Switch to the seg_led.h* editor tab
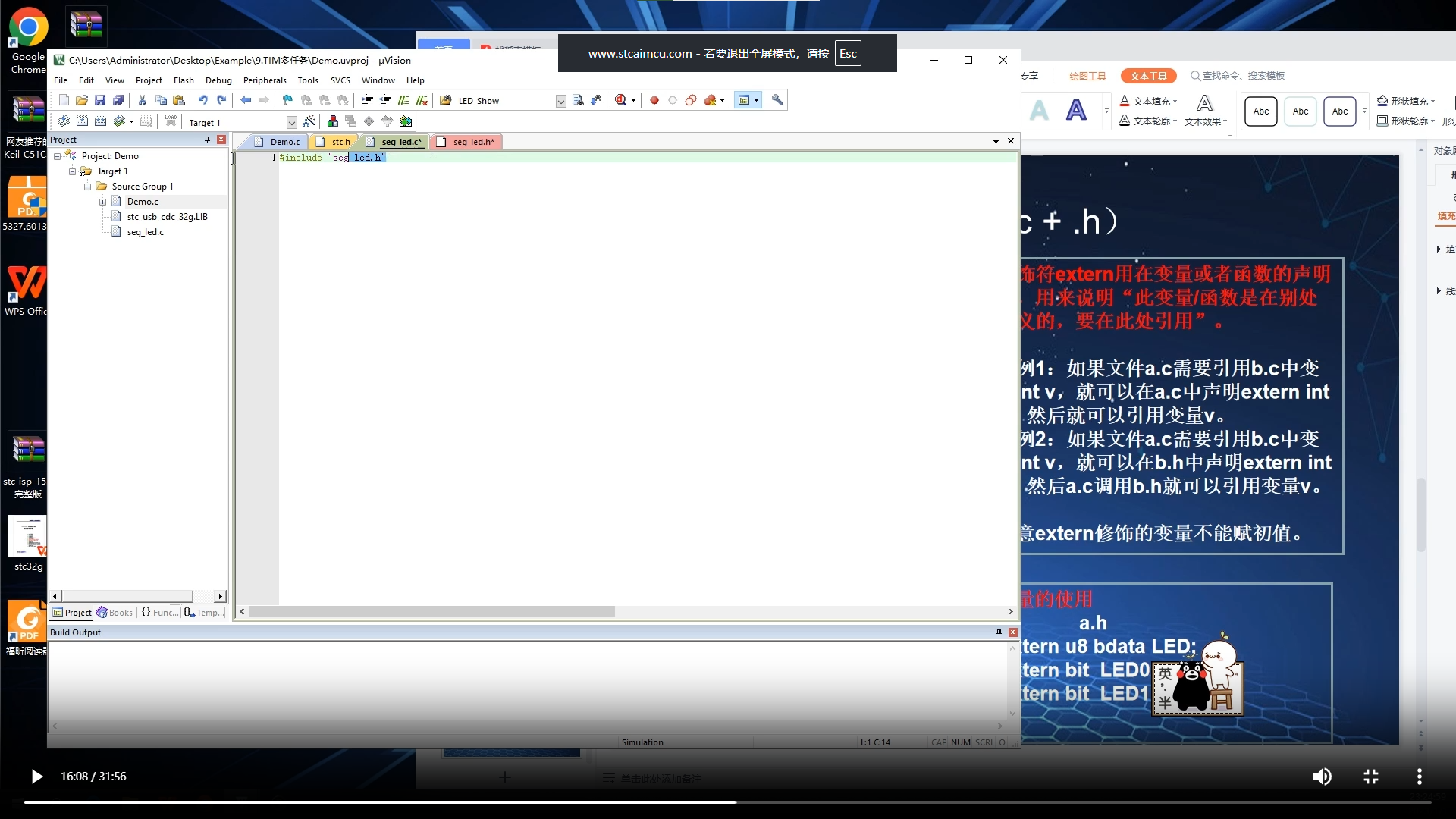Screen dimensions: 1456x819 [x=466, y=142]
